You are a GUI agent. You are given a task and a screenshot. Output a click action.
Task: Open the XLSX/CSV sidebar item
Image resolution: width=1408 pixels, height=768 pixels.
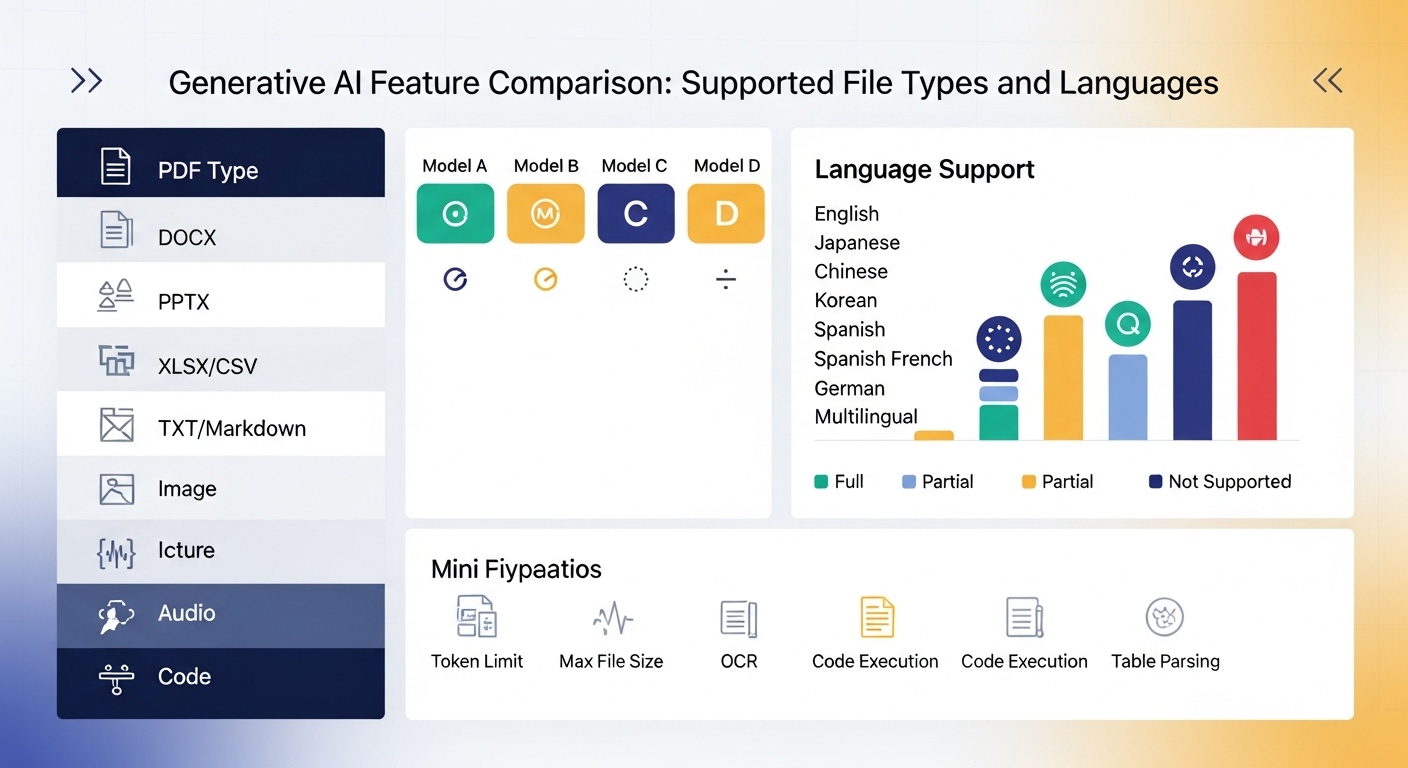(220, 366)
